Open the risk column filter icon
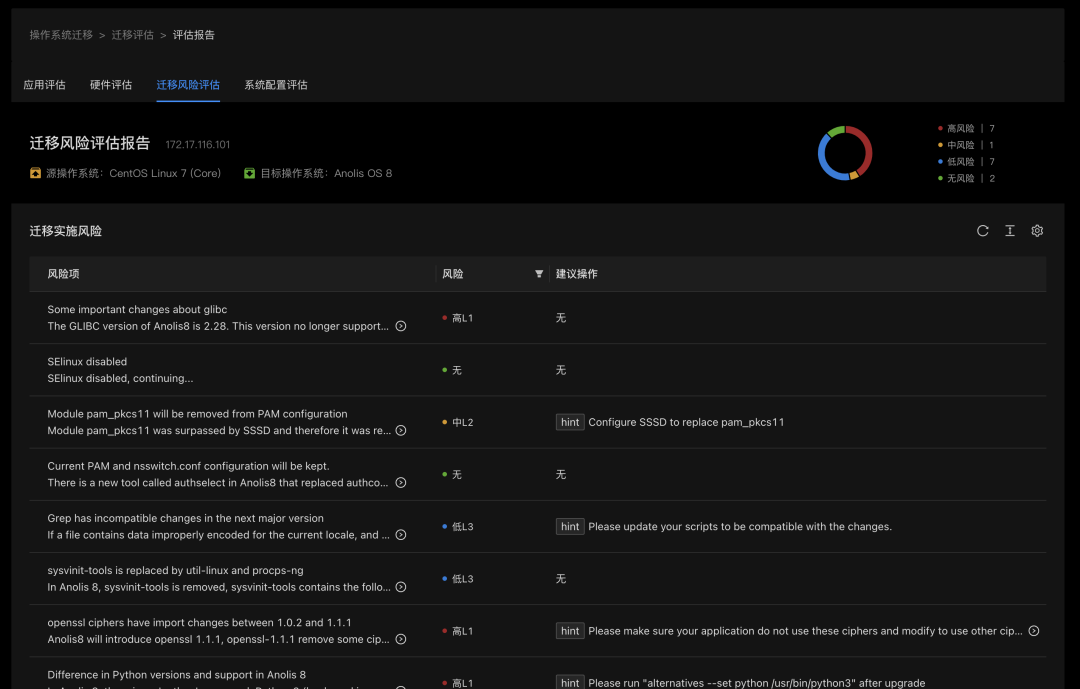 pos(539,274)
